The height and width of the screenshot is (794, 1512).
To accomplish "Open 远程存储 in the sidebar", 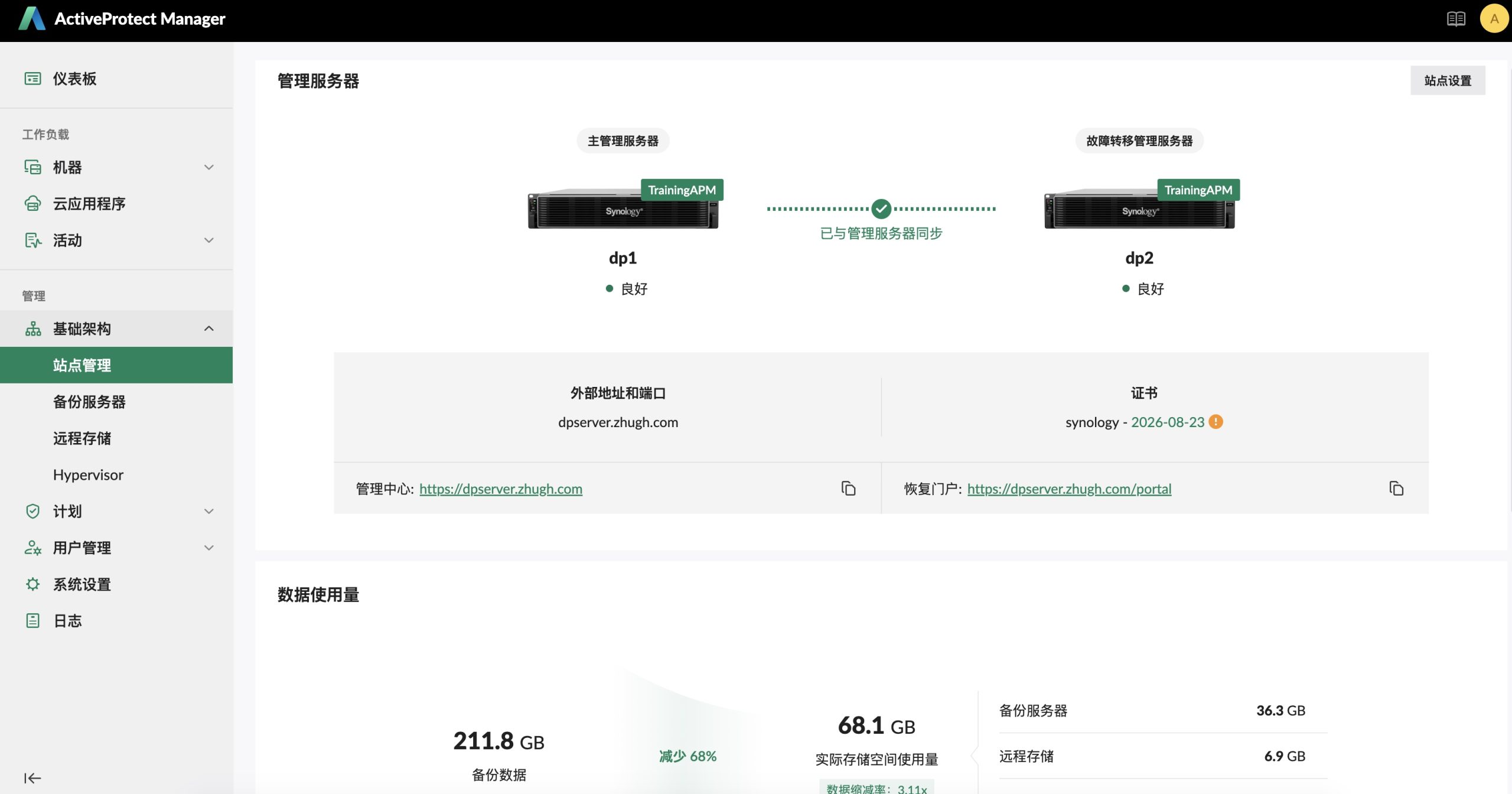I will [x=82, y=438].
